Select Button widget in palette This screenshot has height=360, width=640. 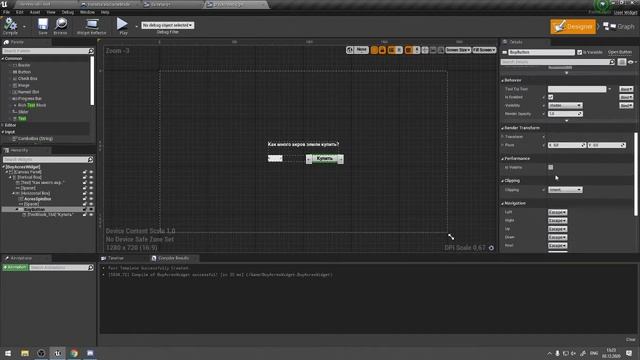pos(24,72)
